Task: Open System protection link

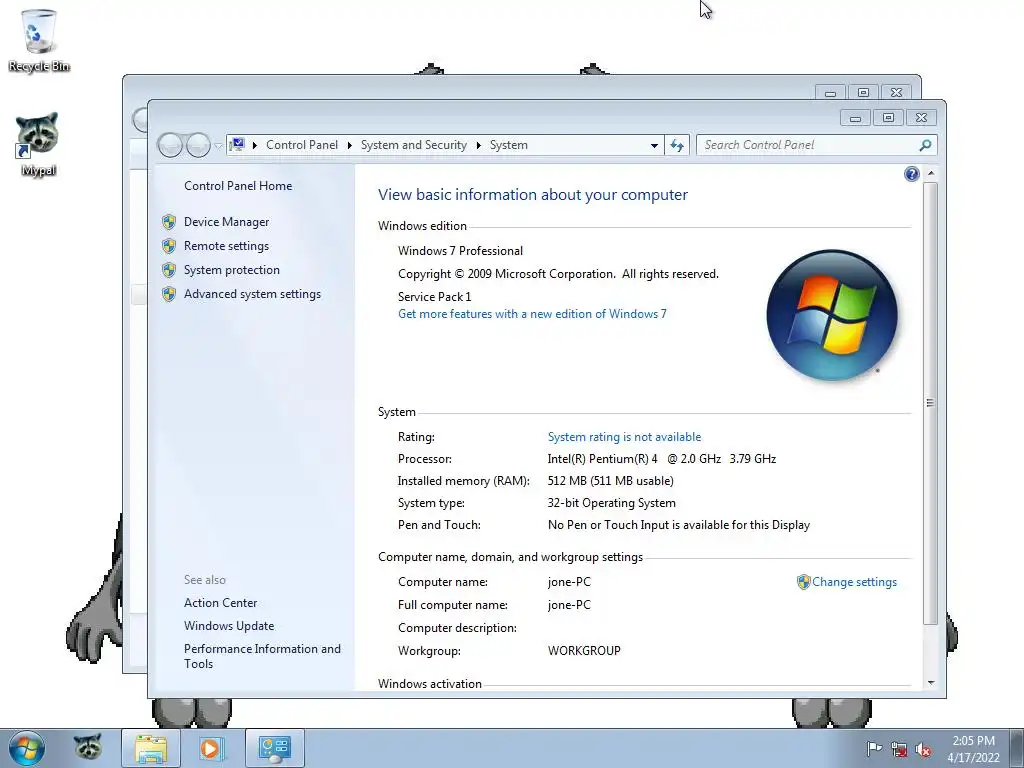Action: click(x=231, y=270)
